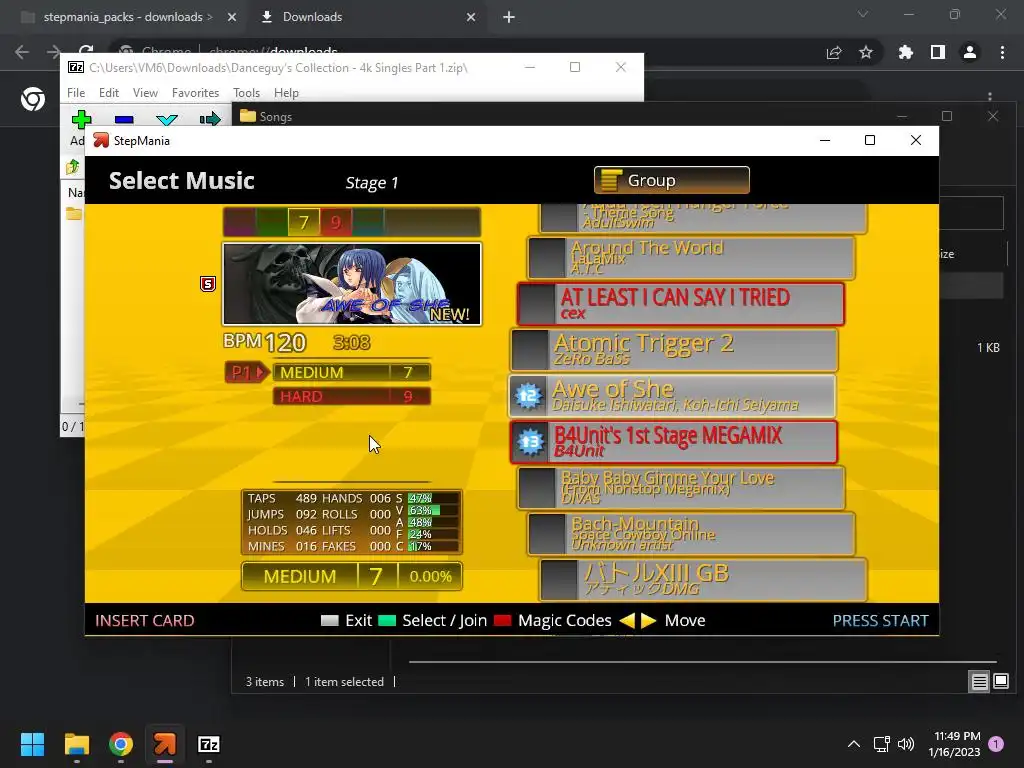The height and width of the screenshot is (768, 1024).
Task: Click the Copy arrow icon in 7-Zip
Action: [210, 119]
